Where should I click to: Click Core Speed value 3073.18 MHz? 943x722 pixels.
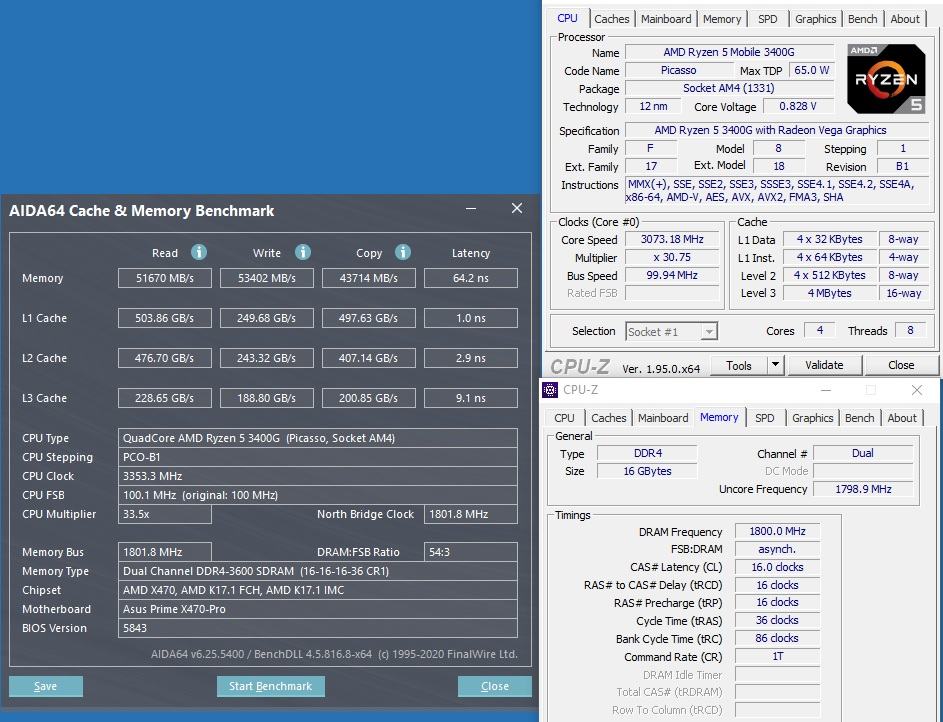672,239
